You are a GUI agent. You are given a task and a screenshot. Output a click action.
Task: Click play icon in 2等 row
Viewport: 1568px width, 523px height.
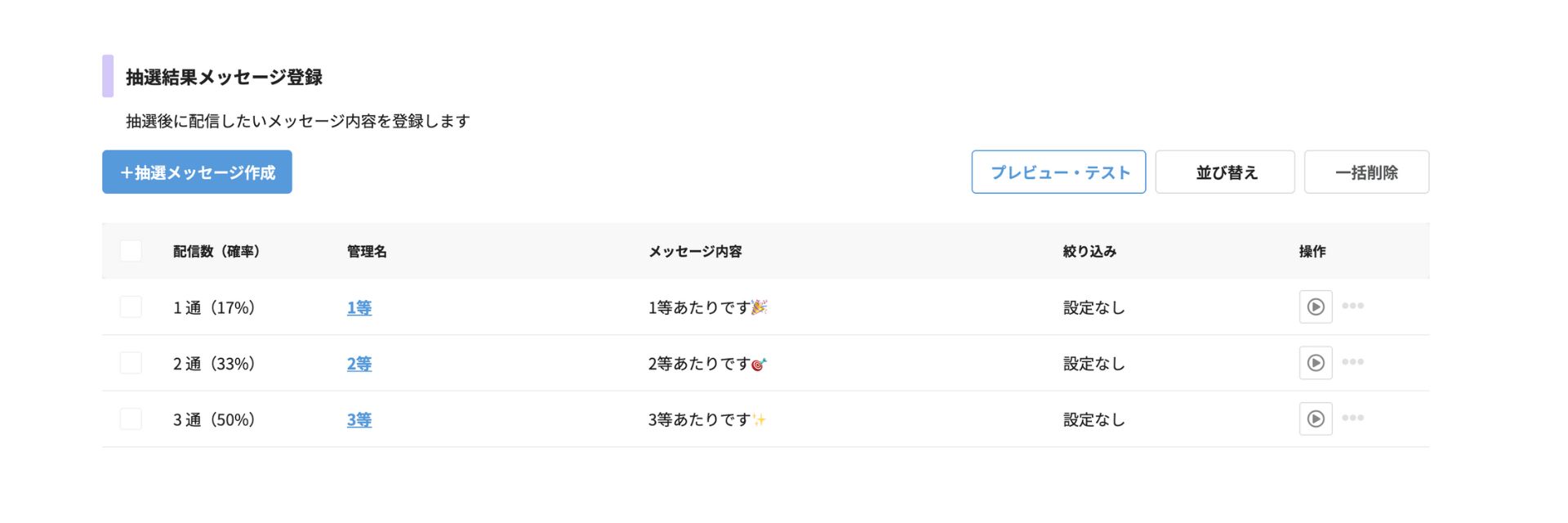[x=1315, y=363]
